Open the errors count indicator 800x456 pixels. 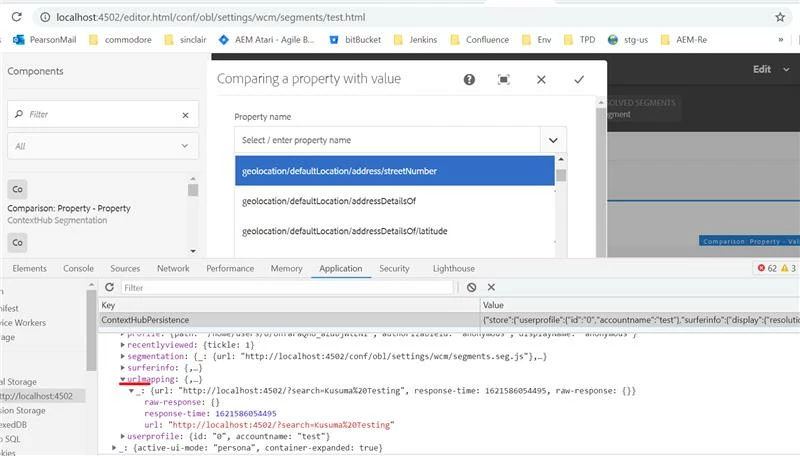(767, 268)
